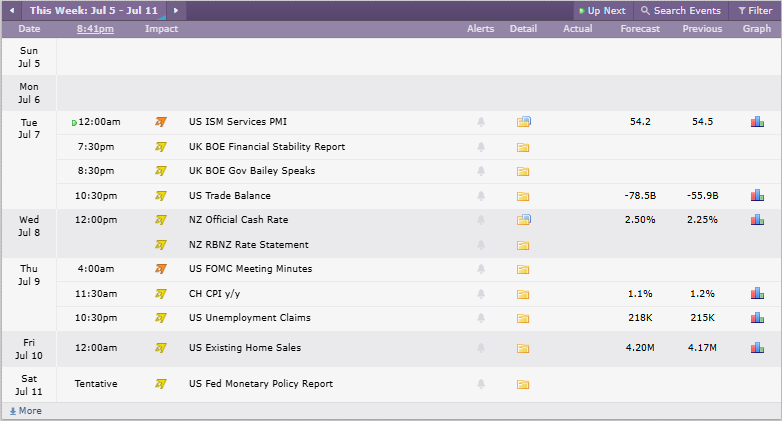Jump to Up Next event
782x421 pixels.
pyautogui.click(x=602, y=10)
